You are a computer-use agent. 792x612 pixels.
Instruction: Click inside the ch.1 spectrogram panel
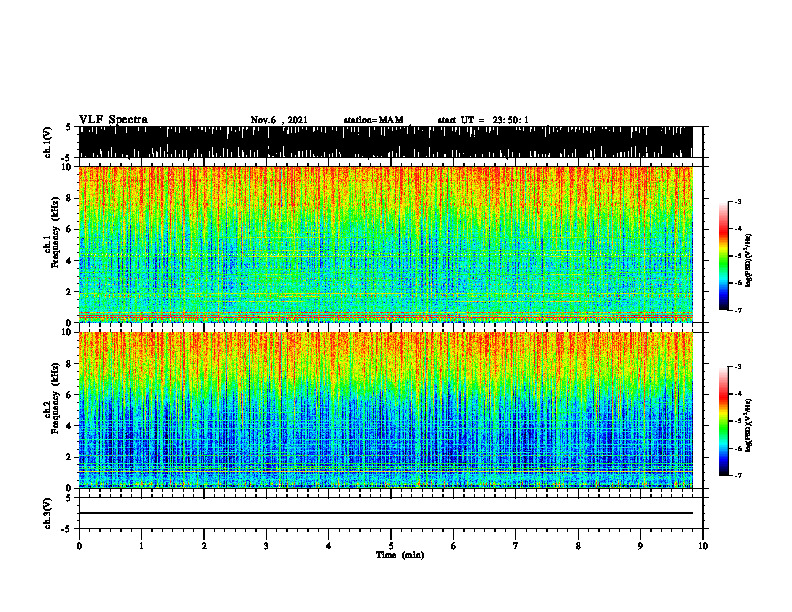[x=386, y=244]
